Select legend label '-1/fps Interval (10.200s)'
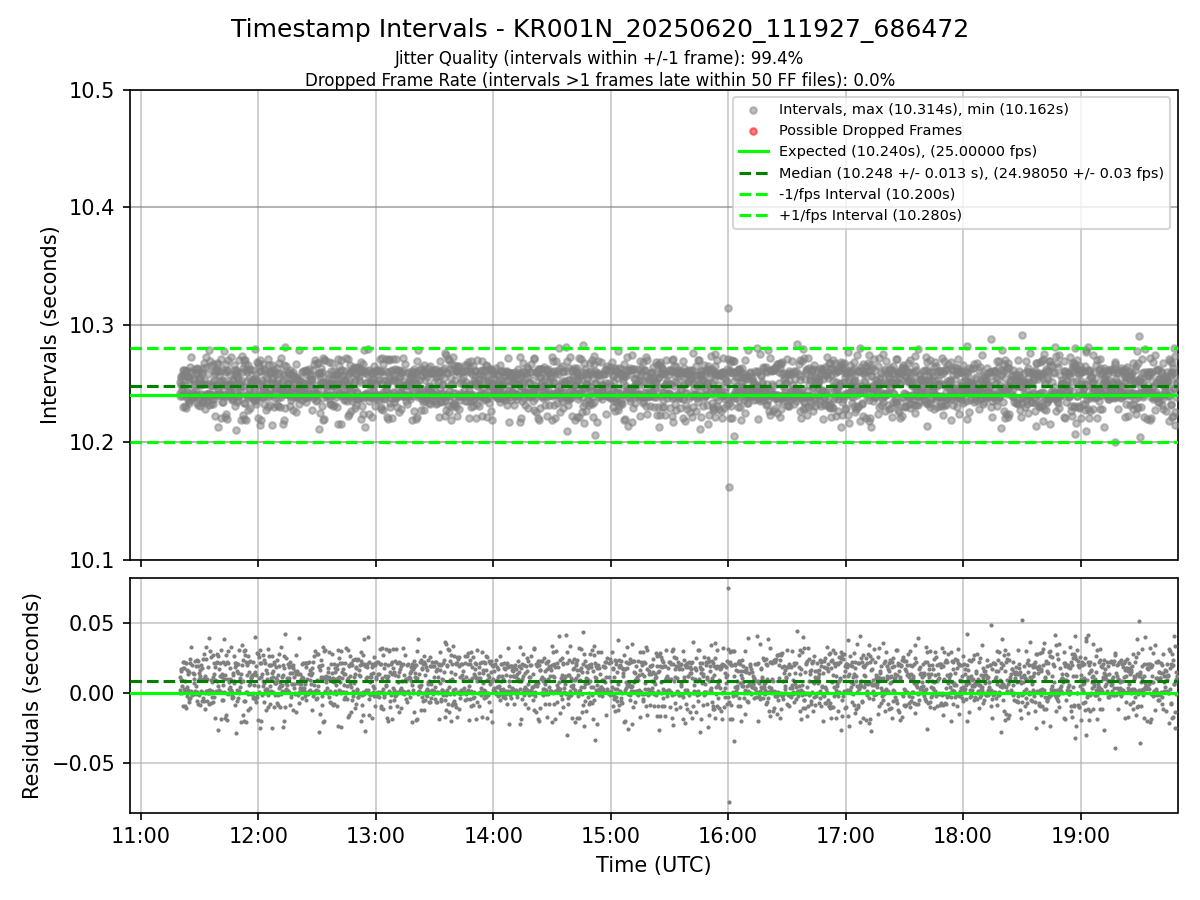This screenshot has width=1200, height=900. point(867,193)
